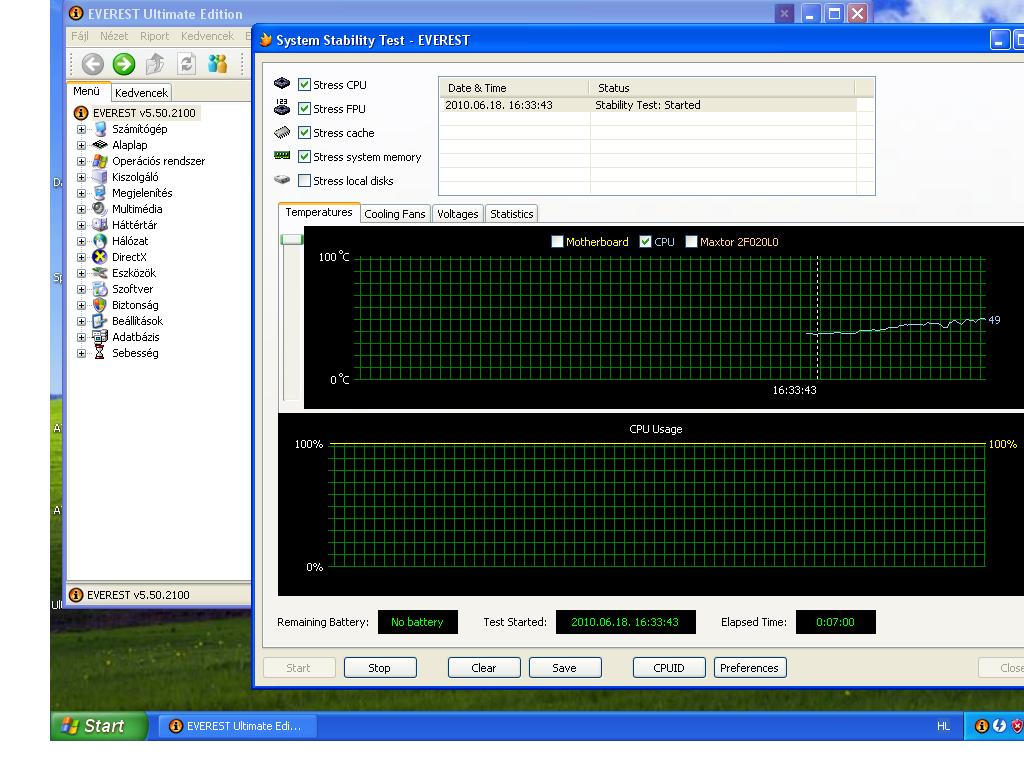Click the Refresh toolbar icon
The width and height of the screenshot is (1024, 768).
tap(187, 64)
